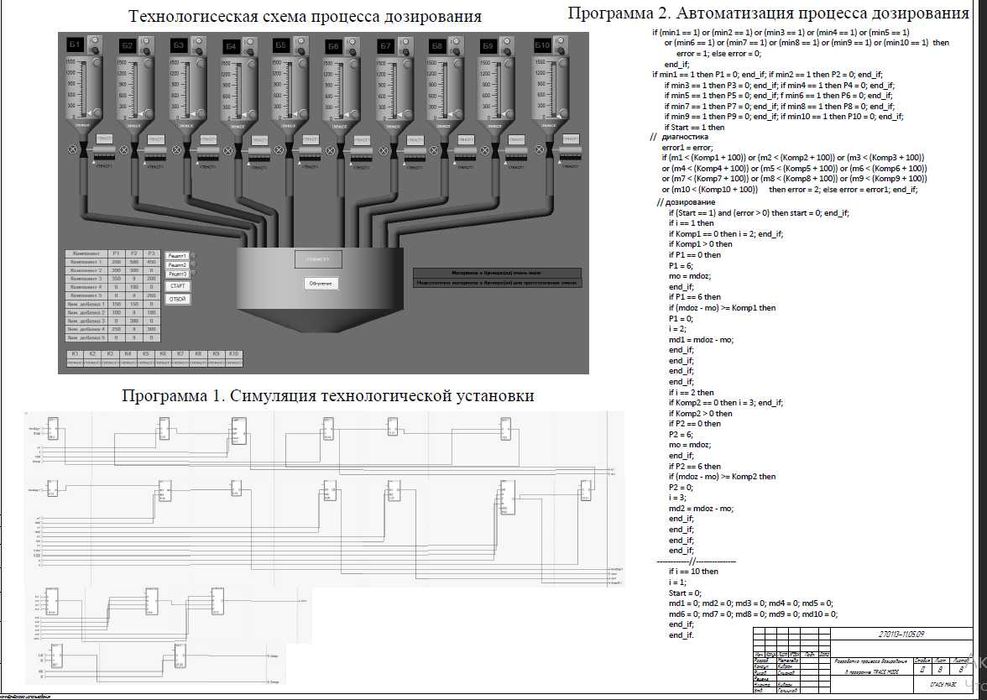Image resolution: width=987 pixels, height=700 pixels.
Task: Click the small triangle below Б1 dosing display
Action: coord(95,162)
